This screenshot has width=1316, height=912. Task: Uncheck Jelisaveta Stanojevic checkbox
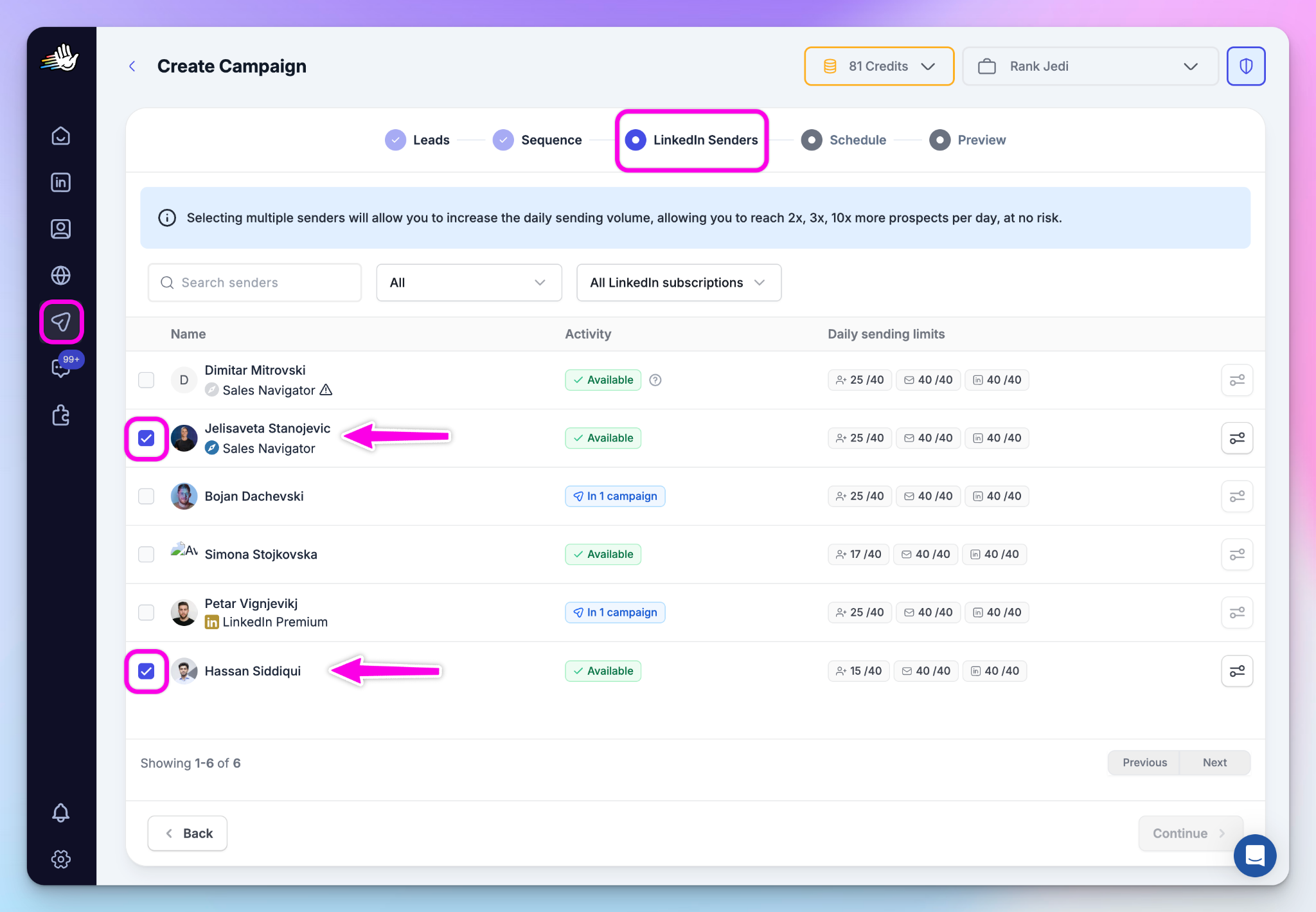[x=147, y=438]
